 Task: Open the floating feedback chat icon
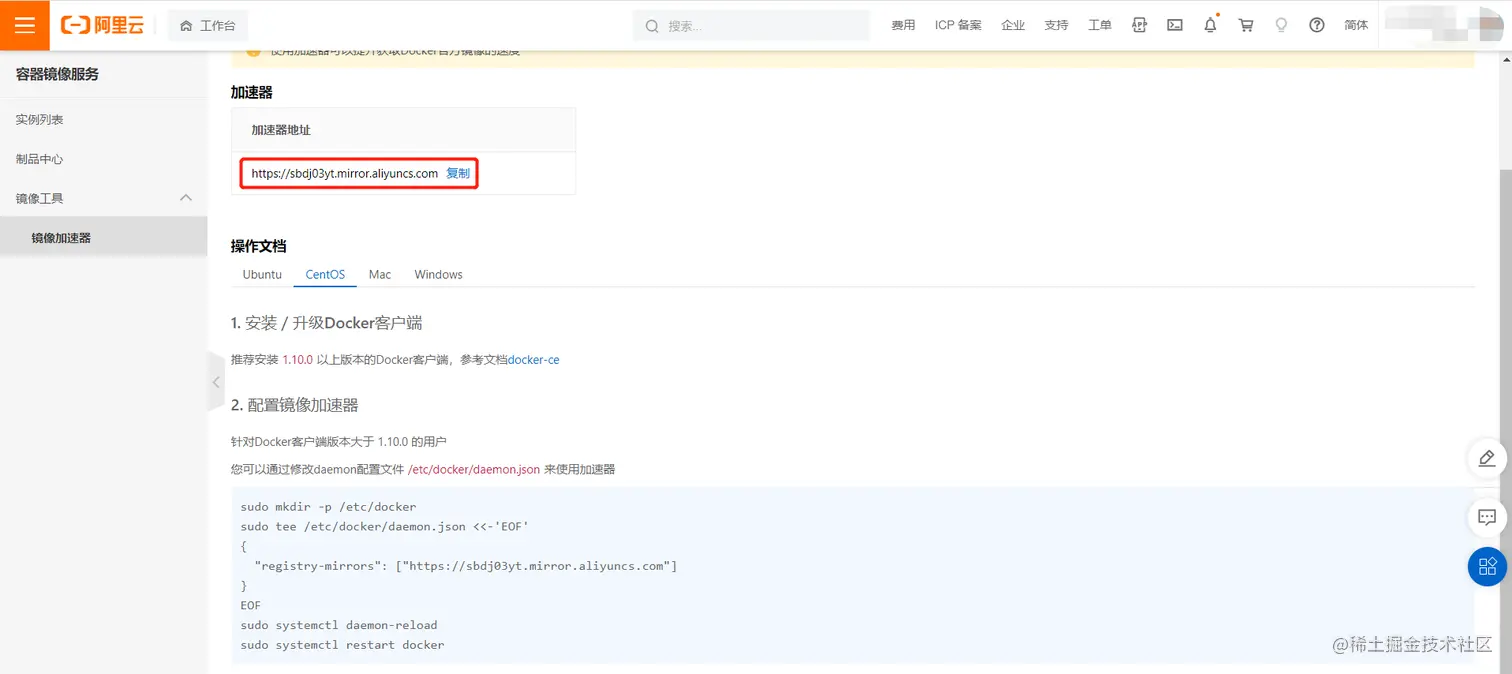pos(1487,517)
